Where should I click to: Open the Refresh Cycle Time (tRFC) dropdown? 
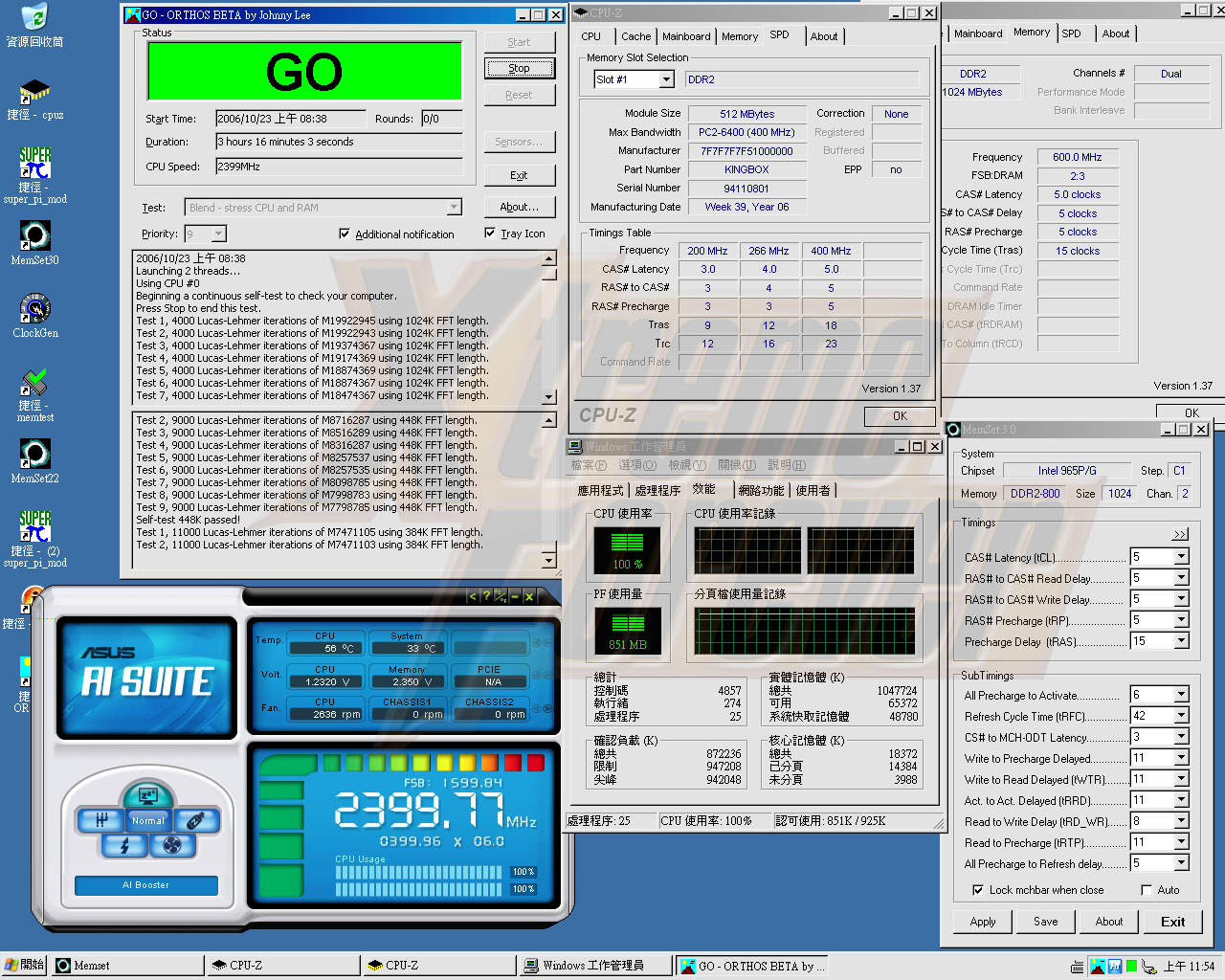tap(1181, 716)
